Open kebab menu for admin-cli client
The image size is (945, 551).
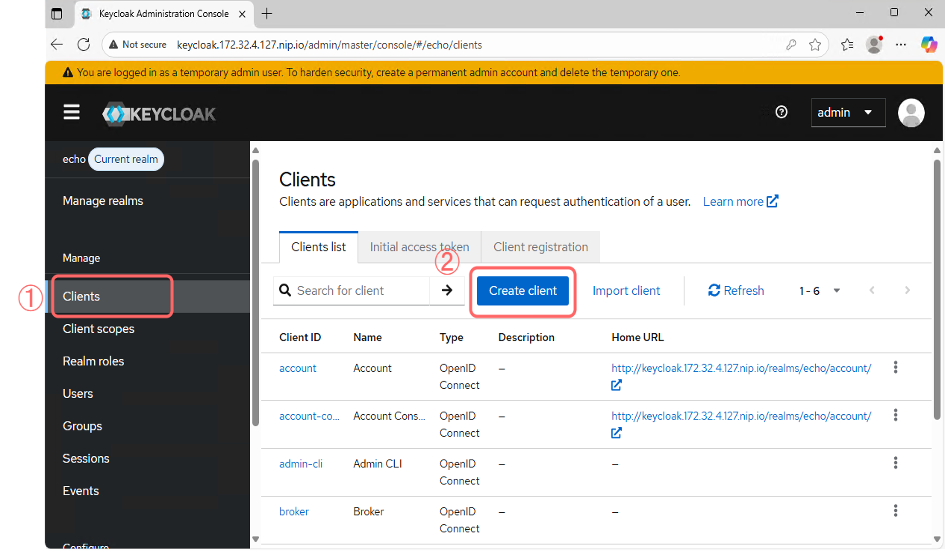tap(895, 463)
